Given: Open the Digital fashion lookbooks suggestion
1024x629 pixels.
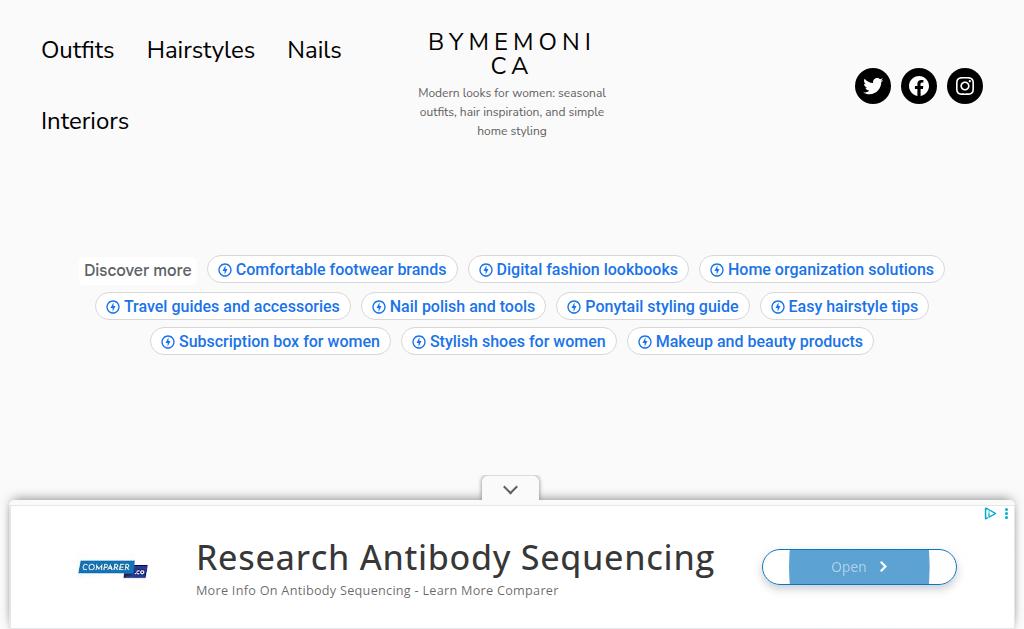Looking at the screenshot, I should tap(587, 270).
